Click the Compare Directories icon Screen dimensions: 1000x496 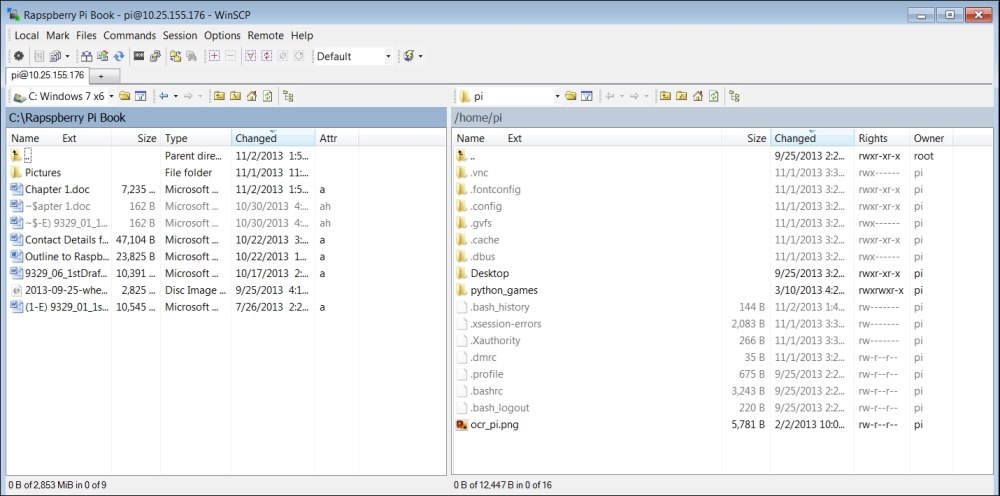tap(86, 56)
